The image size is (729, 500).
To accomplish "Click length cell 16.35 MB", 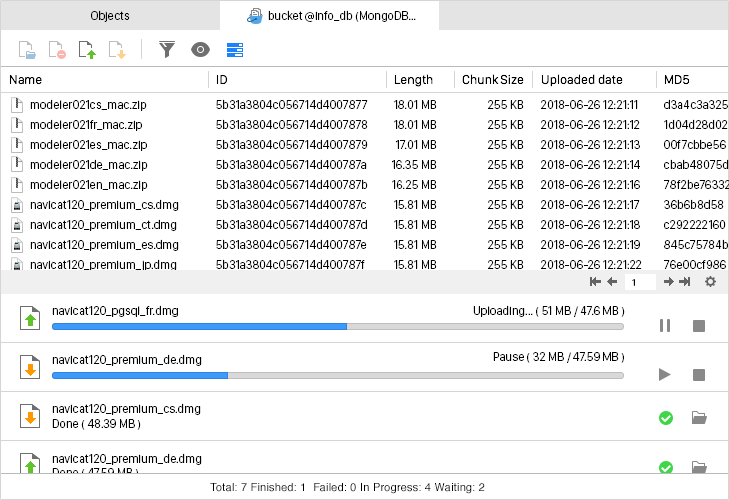I will click(414, 165).
